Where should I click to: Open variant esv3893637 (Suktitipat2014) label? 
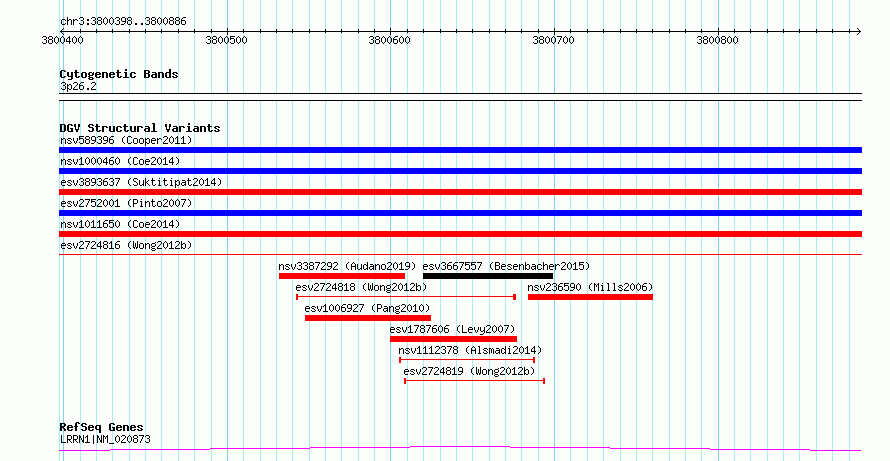pos(141,182)
